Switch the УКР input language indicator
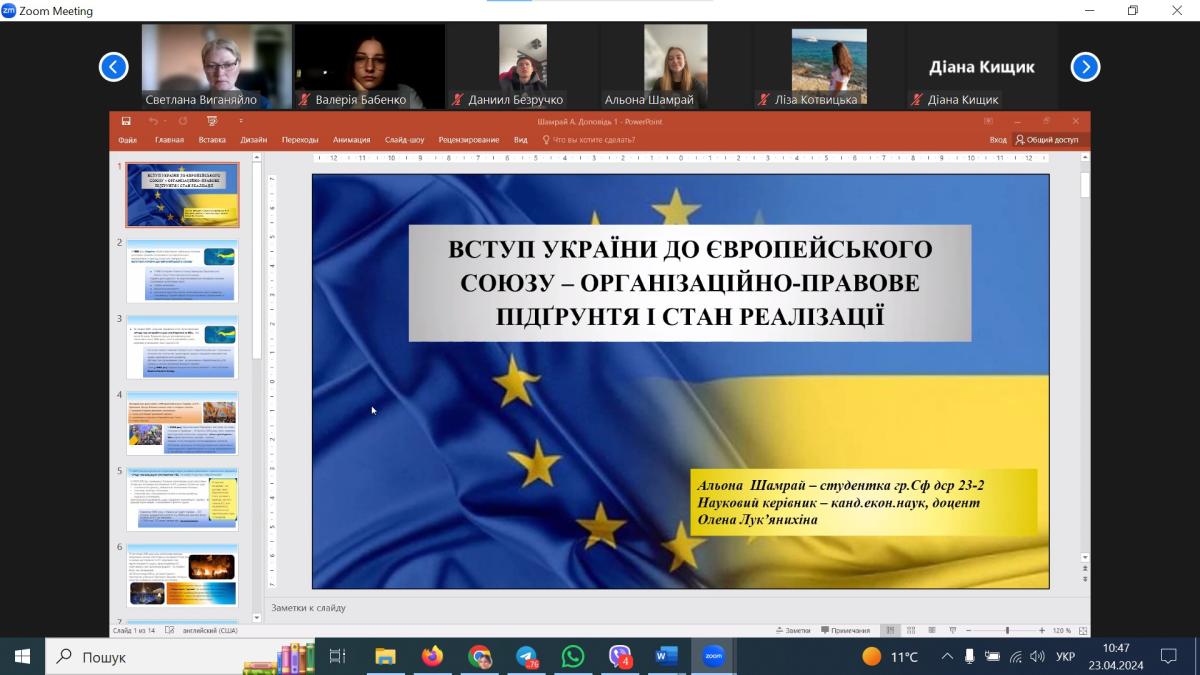This screenshot has height=675, width=1200. pos(1066,656)
